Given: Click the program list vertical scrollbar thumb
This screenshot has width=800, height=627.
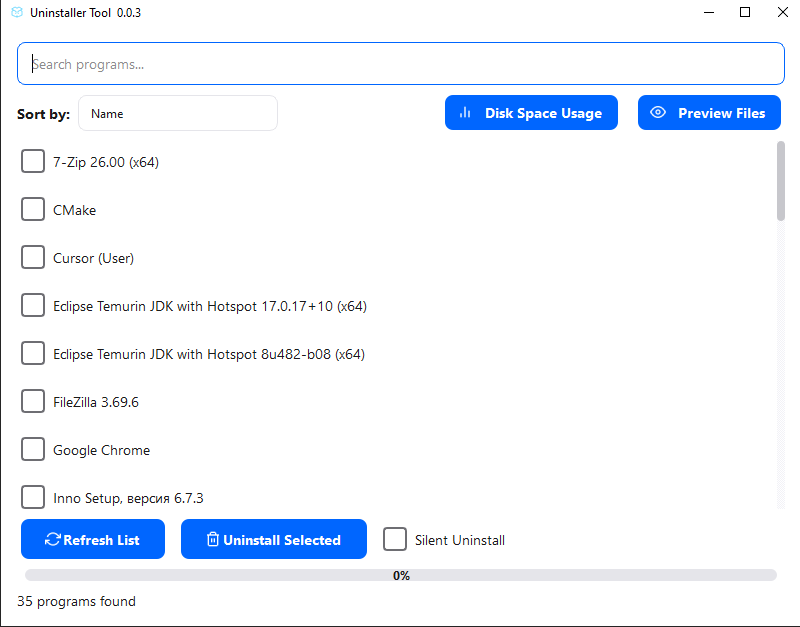Looking at the screenshot, I should 781,181.
